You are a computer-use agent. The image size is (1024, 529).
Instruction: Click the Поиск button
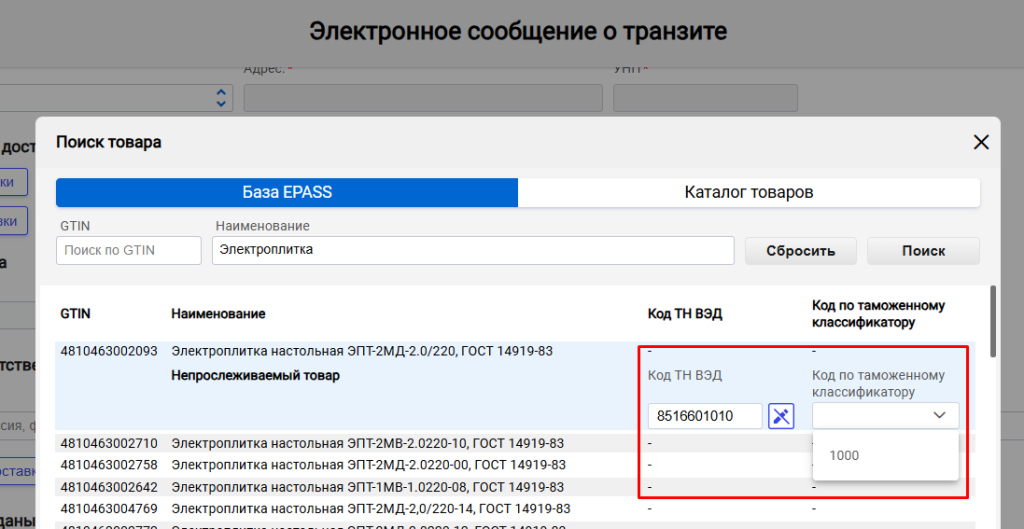click(921, 250)
